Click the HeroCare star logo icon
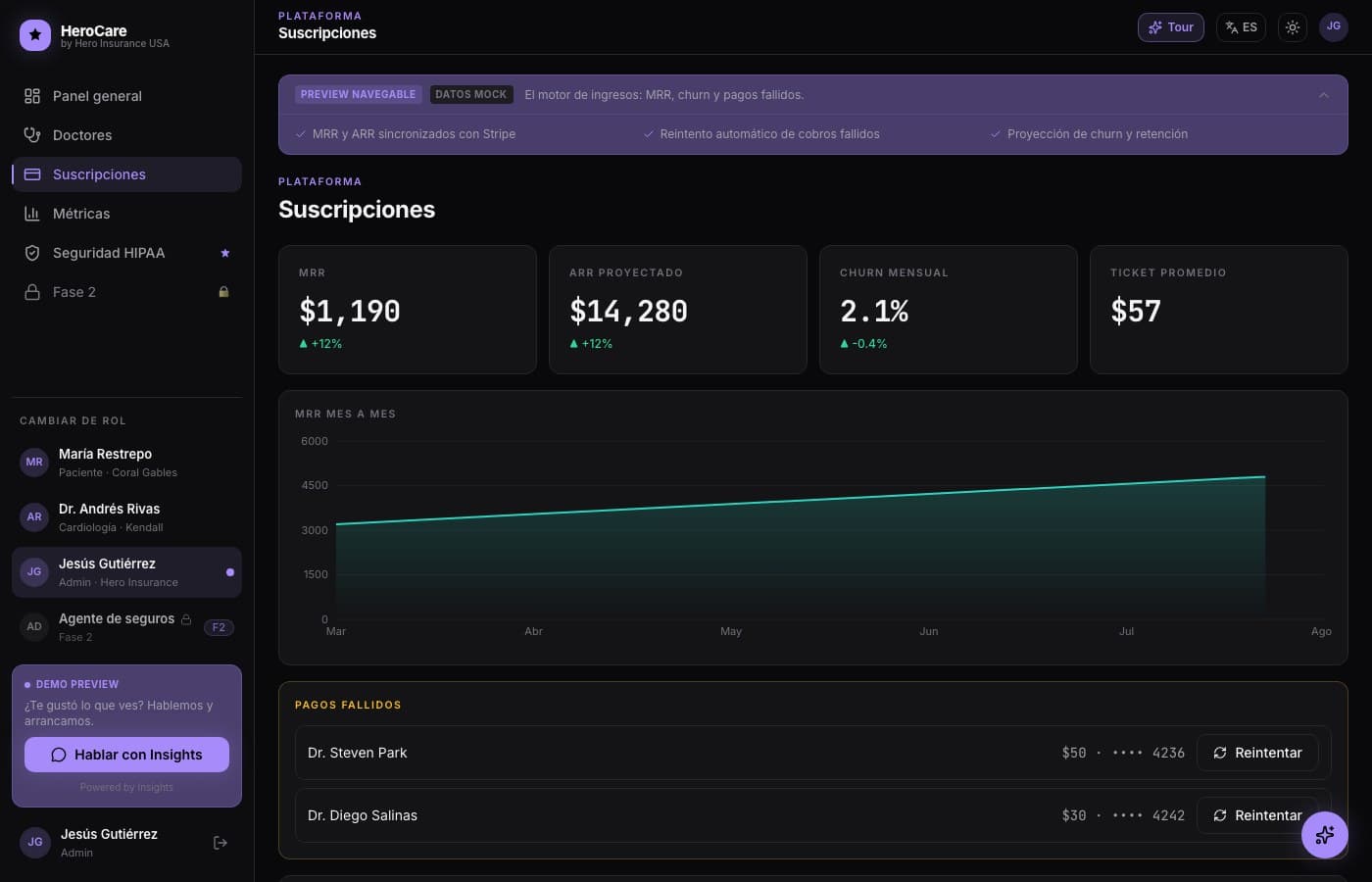1372x882 pixels. pyautogui.click(x=35, y=35)
